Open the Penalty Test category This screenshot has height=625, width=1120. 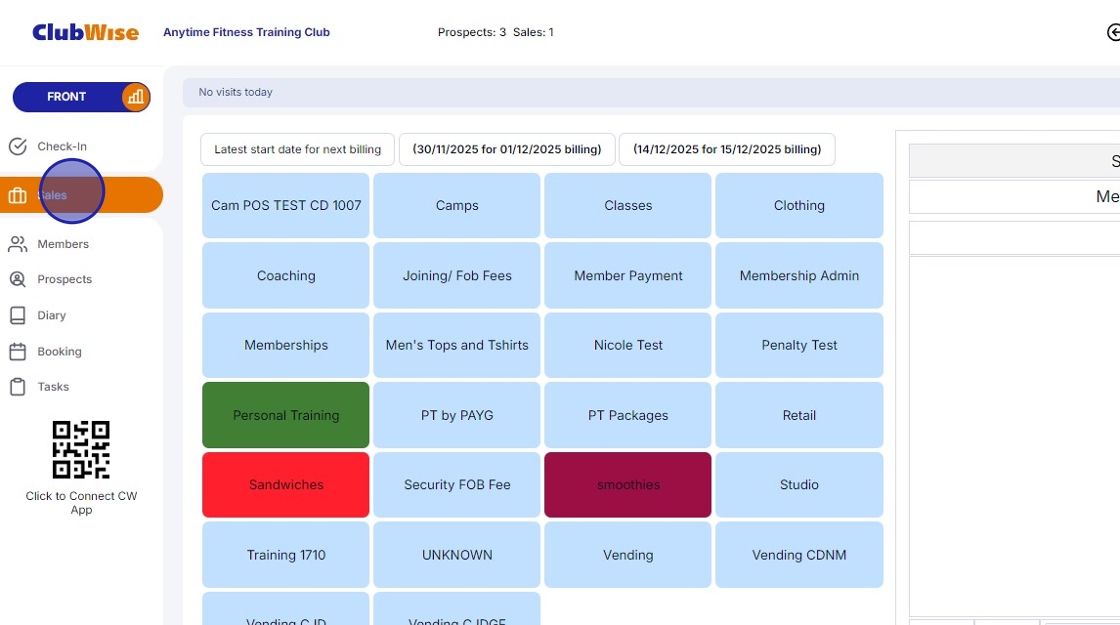click(x=799, y=345)
